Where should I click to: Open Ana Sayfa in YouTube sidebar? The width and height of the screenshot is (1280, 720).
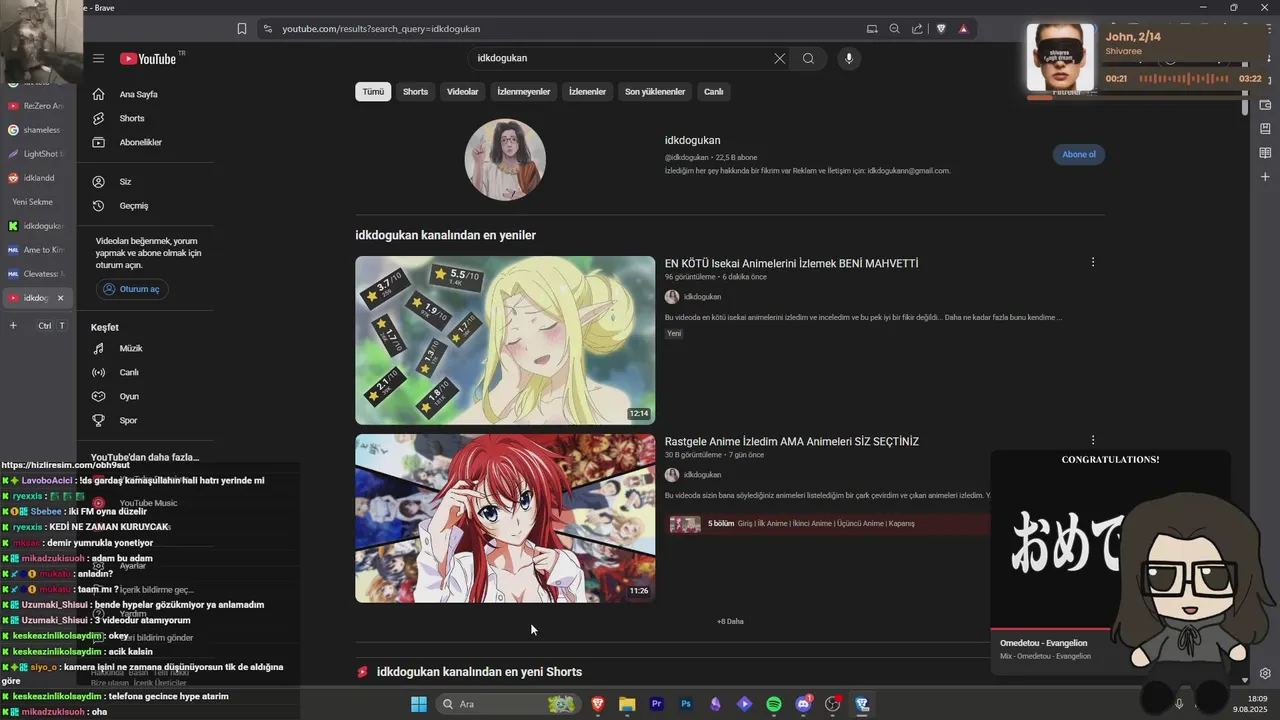pyautogui.click(x=138, y=94)
